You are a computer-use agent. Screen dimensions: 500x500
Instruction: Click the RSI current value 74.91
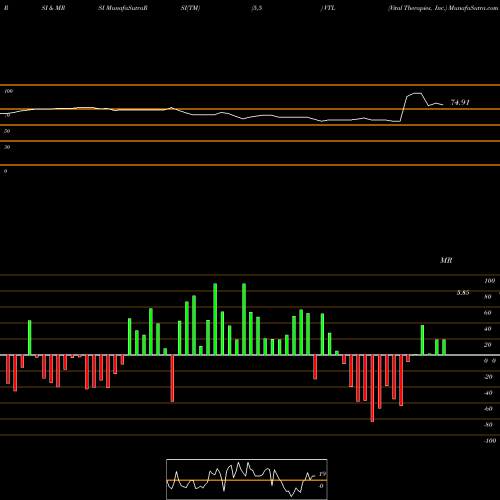[x=460, y=102]
